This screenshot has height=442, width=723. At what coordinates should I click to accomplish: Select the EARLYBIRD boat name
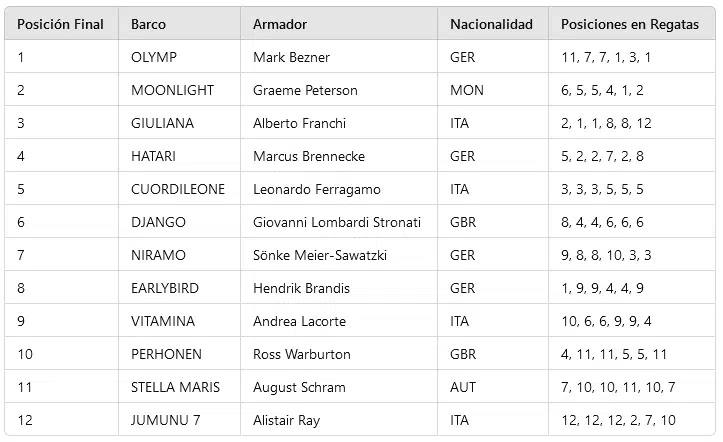pyautogui.click(x=165, y=288)
